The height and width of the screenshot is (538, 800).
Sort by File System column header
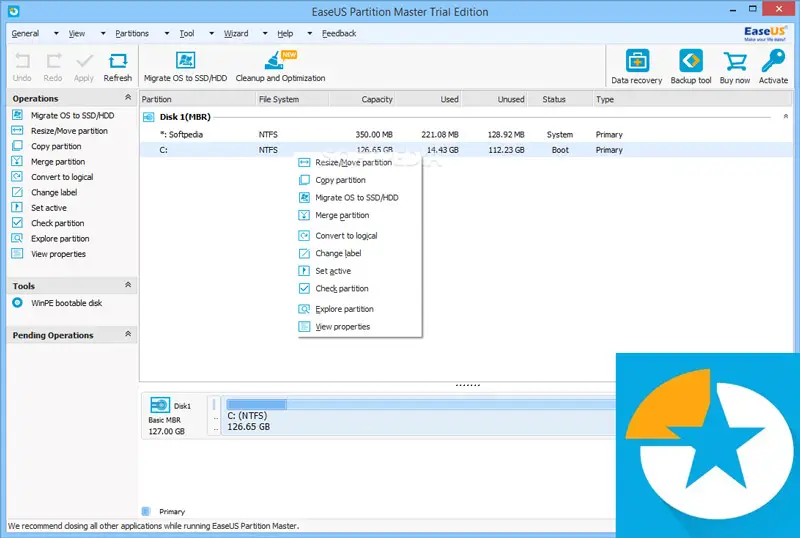coord(292,99)
